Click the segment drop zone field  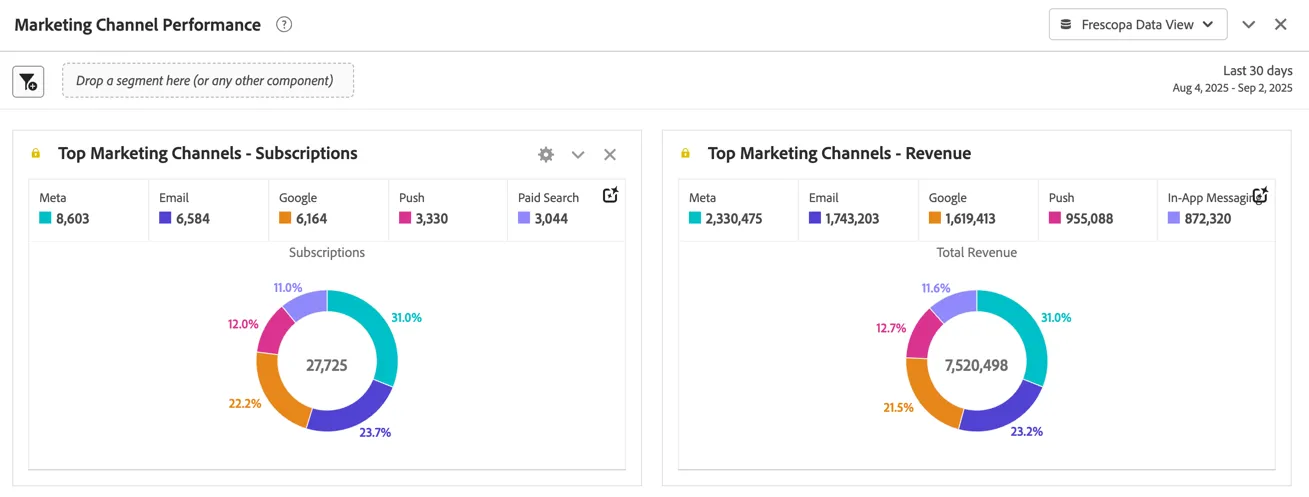(208, 81)
